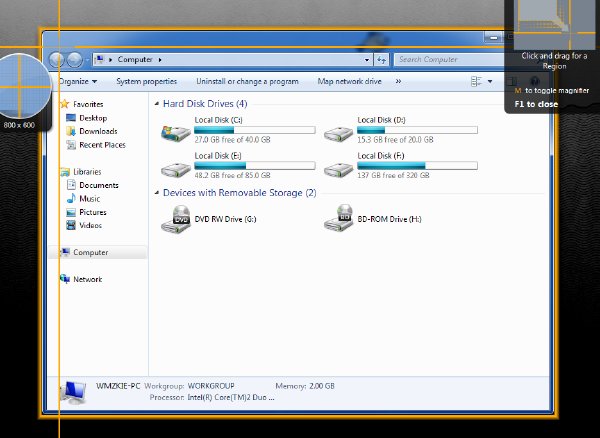Click the WORKGROUP value in details pane
The image size is (600, 438).
click(x=211, y=386)
